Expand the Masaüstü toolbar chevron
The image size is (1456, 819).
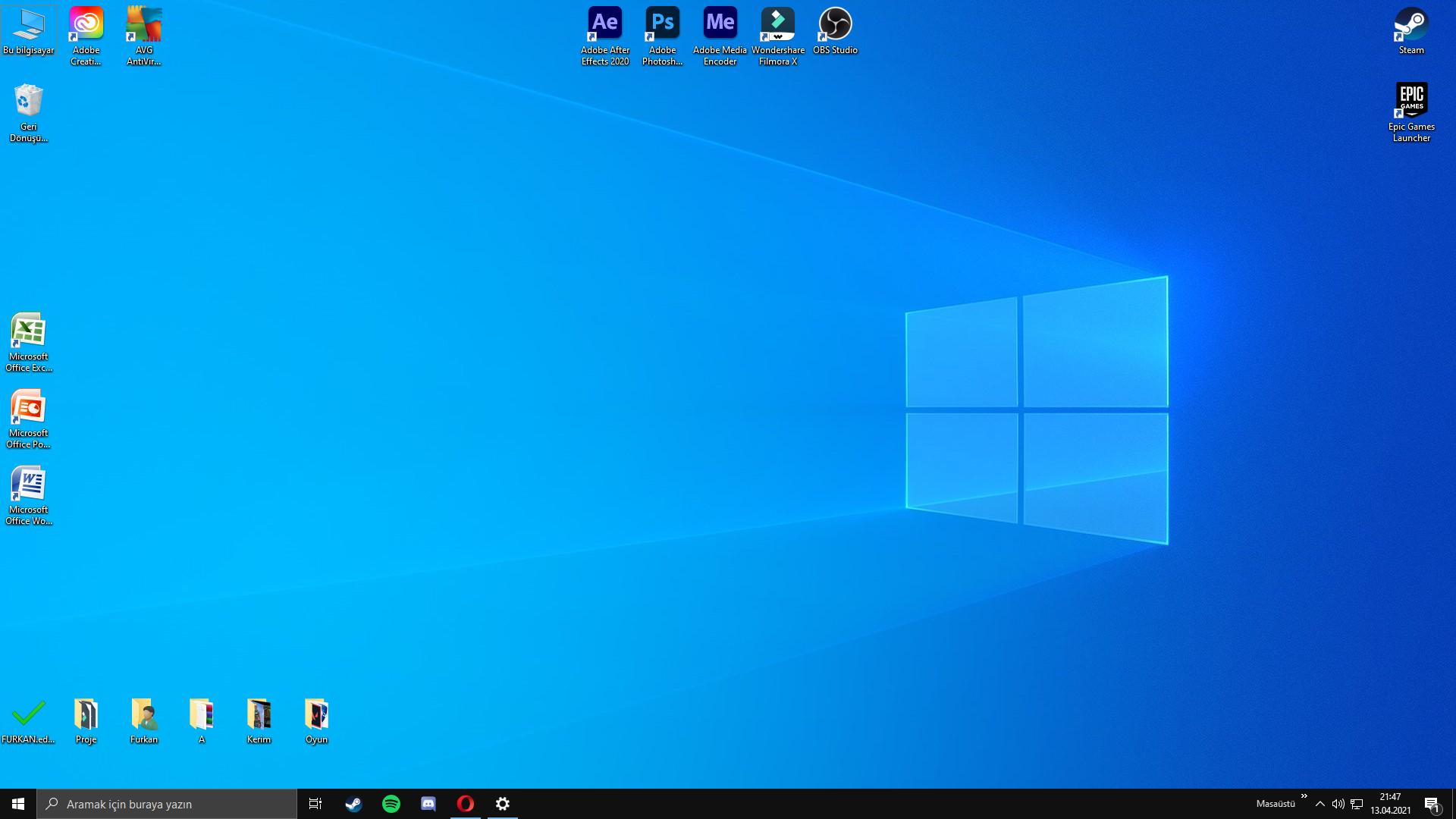coord(1304,796)
